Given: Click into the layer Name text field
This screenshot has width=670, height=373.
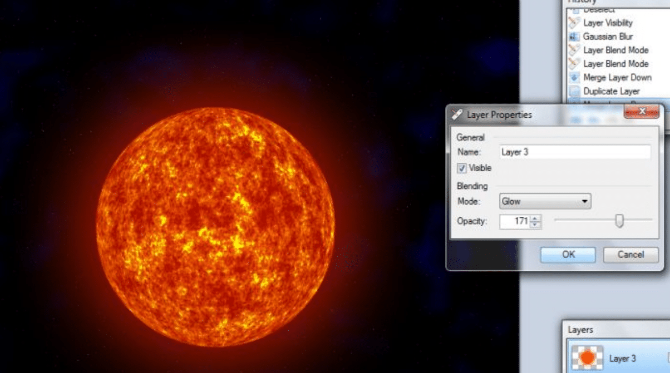Looking at the screenshot, I should pos(575,152).
